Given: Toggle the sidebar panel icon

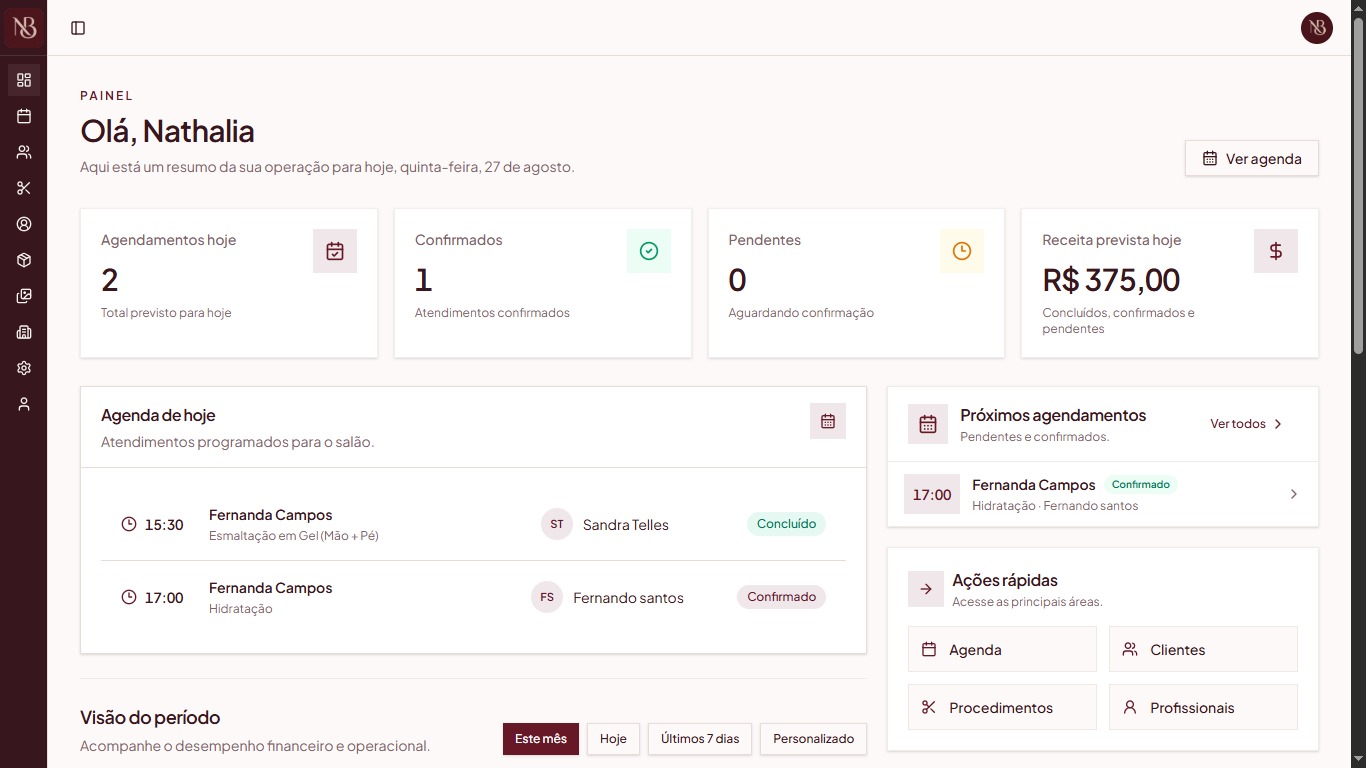Looking at the screenshot, I should point(78,28).
